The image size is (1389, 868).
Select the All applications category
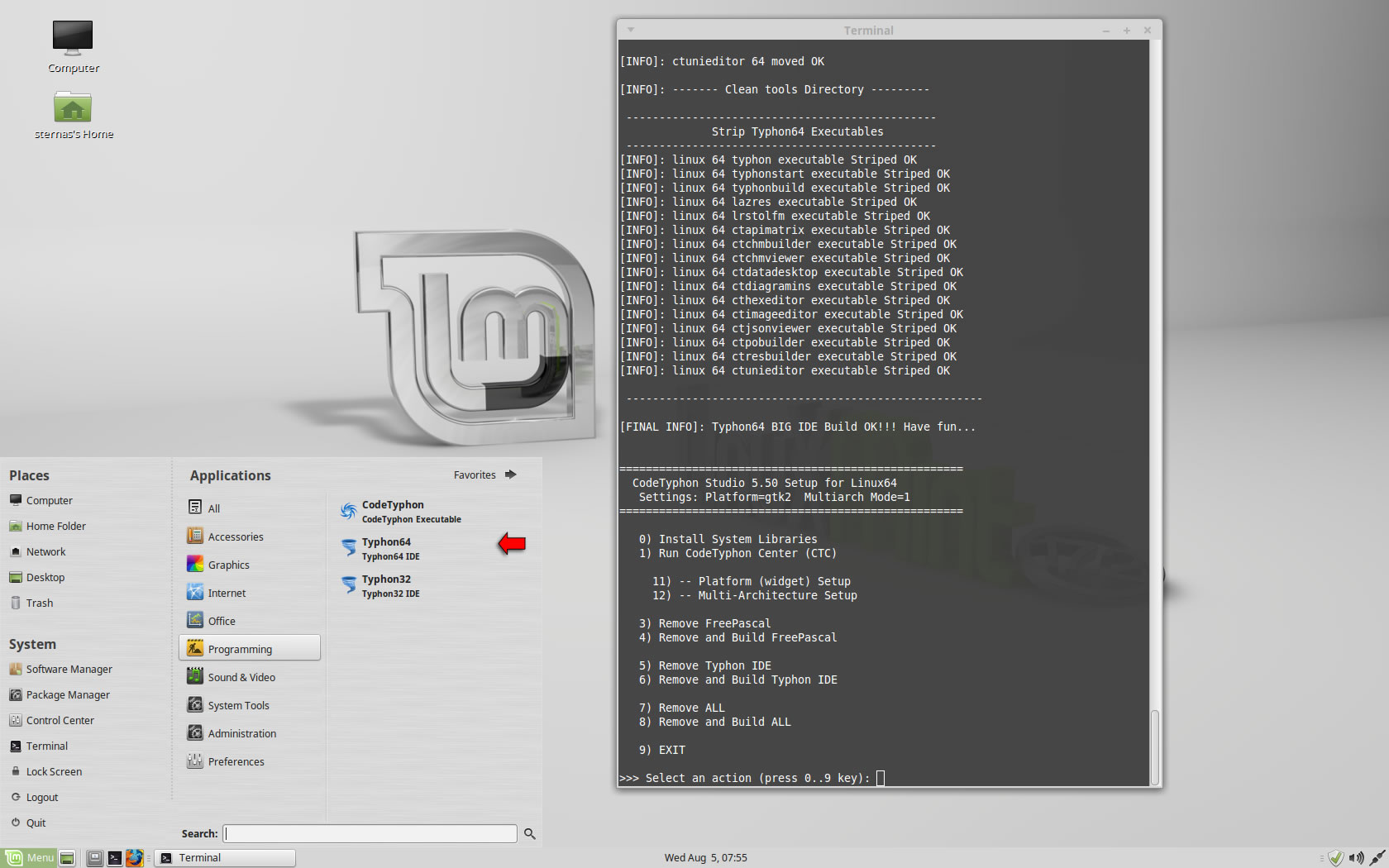[249, 508]
